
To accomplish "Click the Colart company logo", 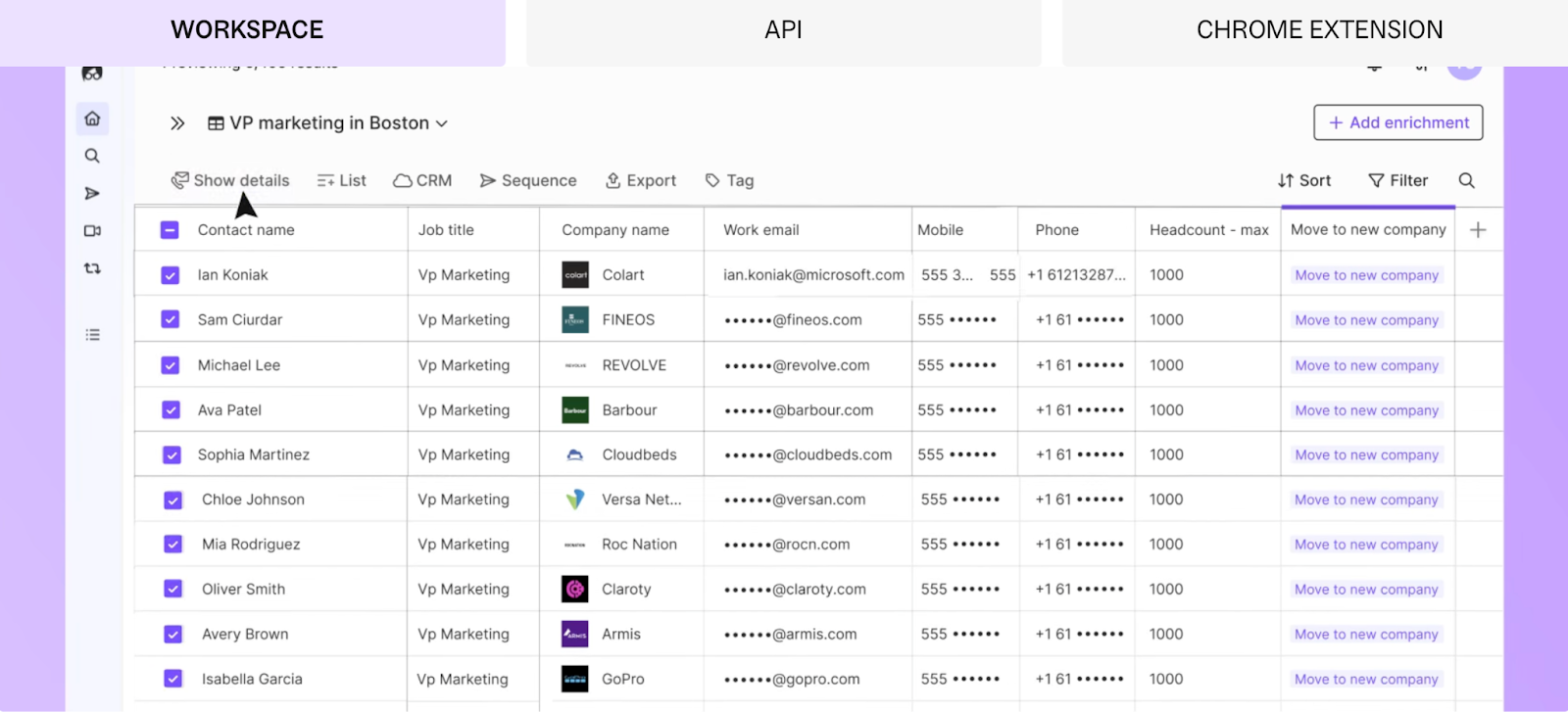I will click(575, 275).
